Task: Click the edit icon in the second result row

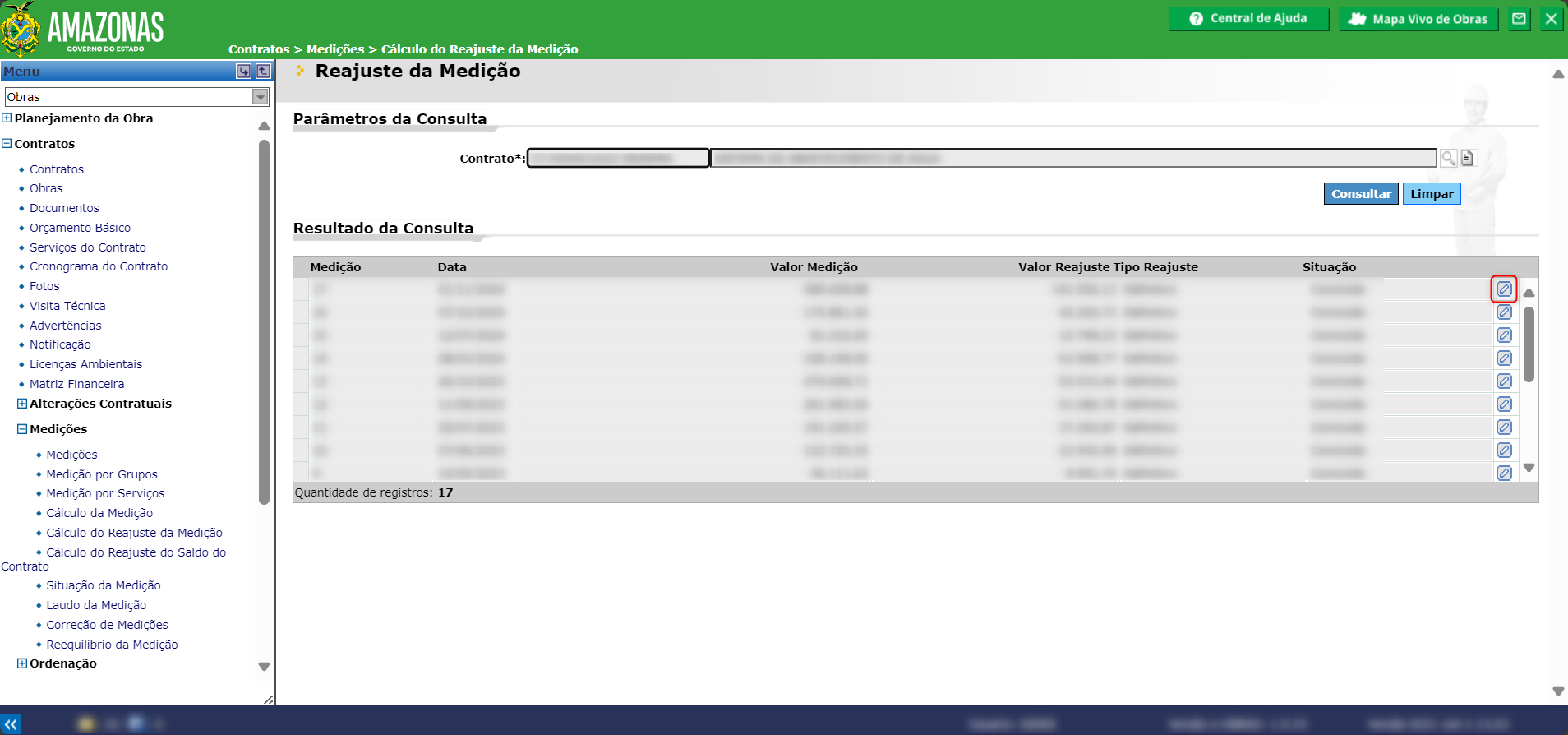Action: (x=1504, y=312)
